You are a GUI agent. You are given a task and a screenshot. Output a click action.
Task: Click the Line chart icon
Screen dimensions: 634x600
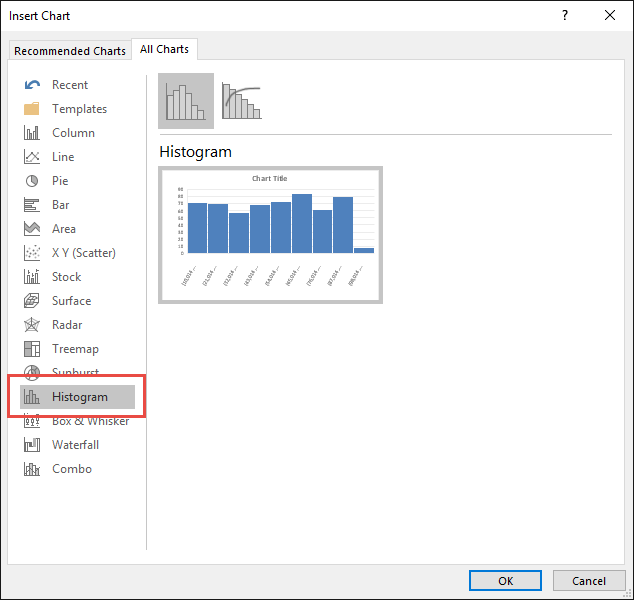coord(32,157)
